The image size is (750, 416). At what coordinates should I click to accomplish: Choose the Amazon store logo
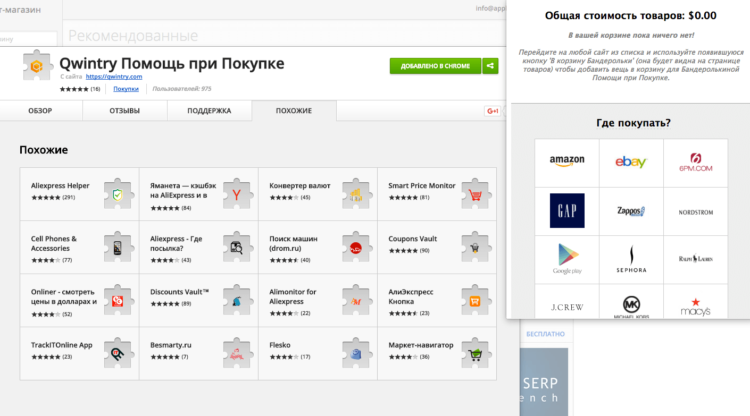tap(567, 161)
